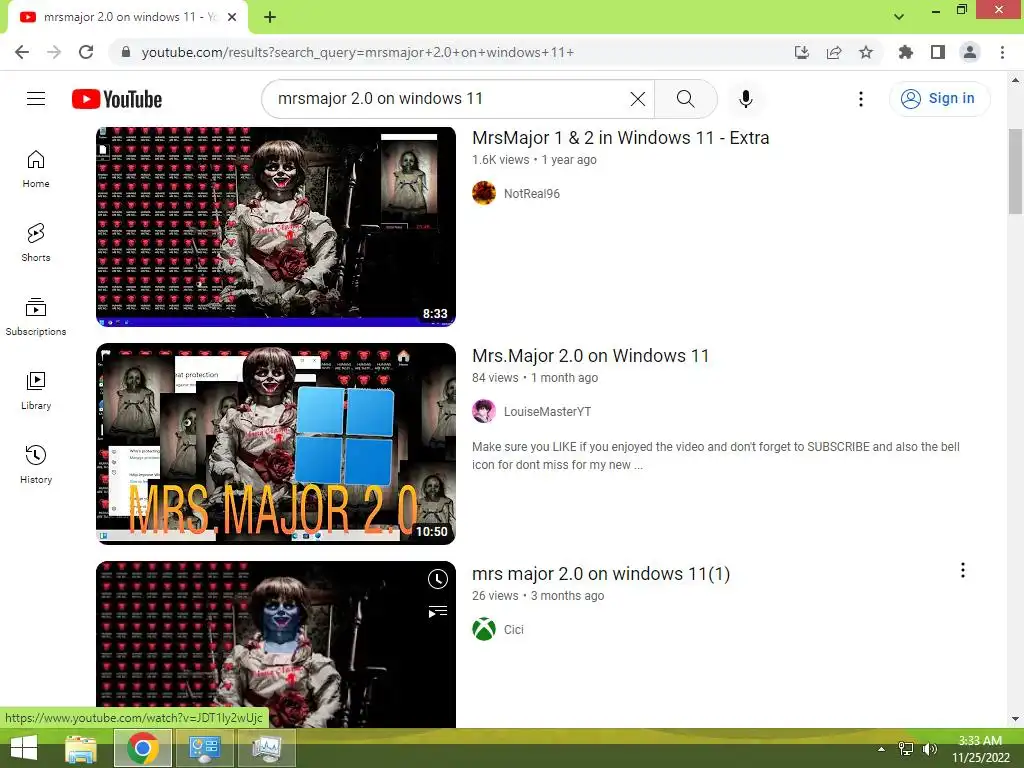This screenshot has width=1024, height=768.
Task: Open volume control in system tray
Action: click(x=929, y=749)
